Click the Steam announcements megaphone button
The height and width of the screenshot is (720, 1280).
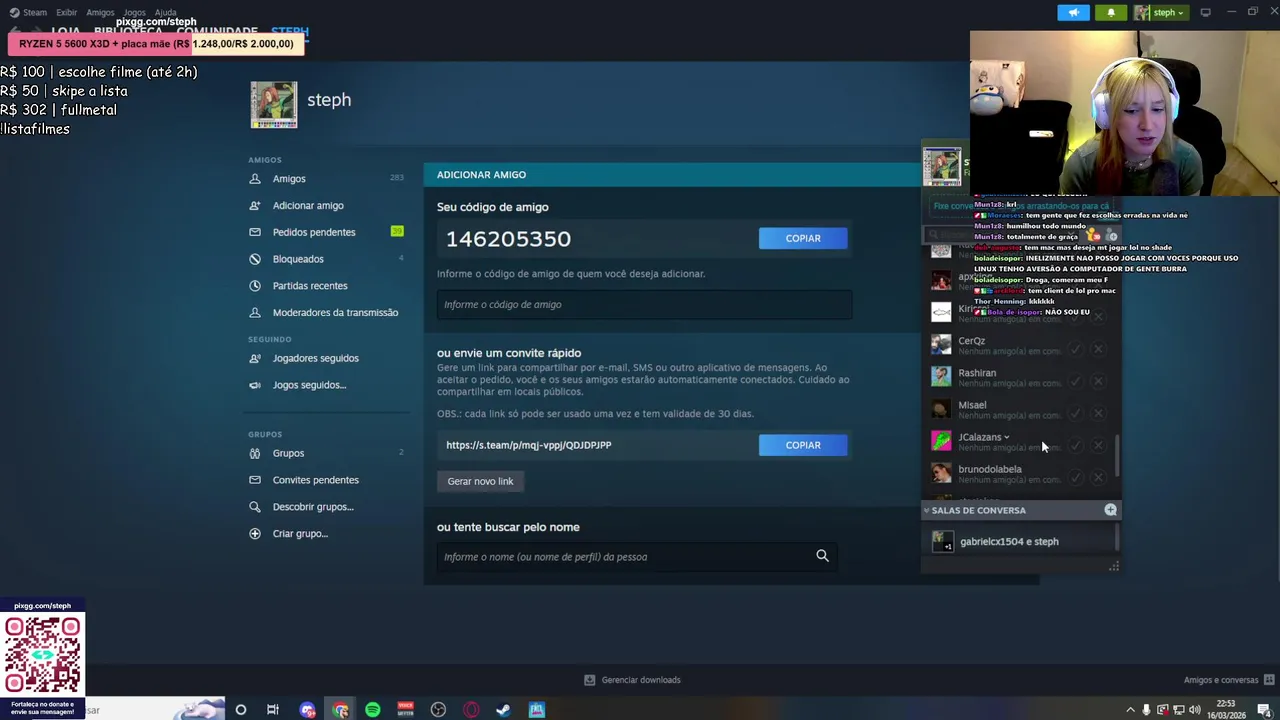click(x=1073, y=13)
